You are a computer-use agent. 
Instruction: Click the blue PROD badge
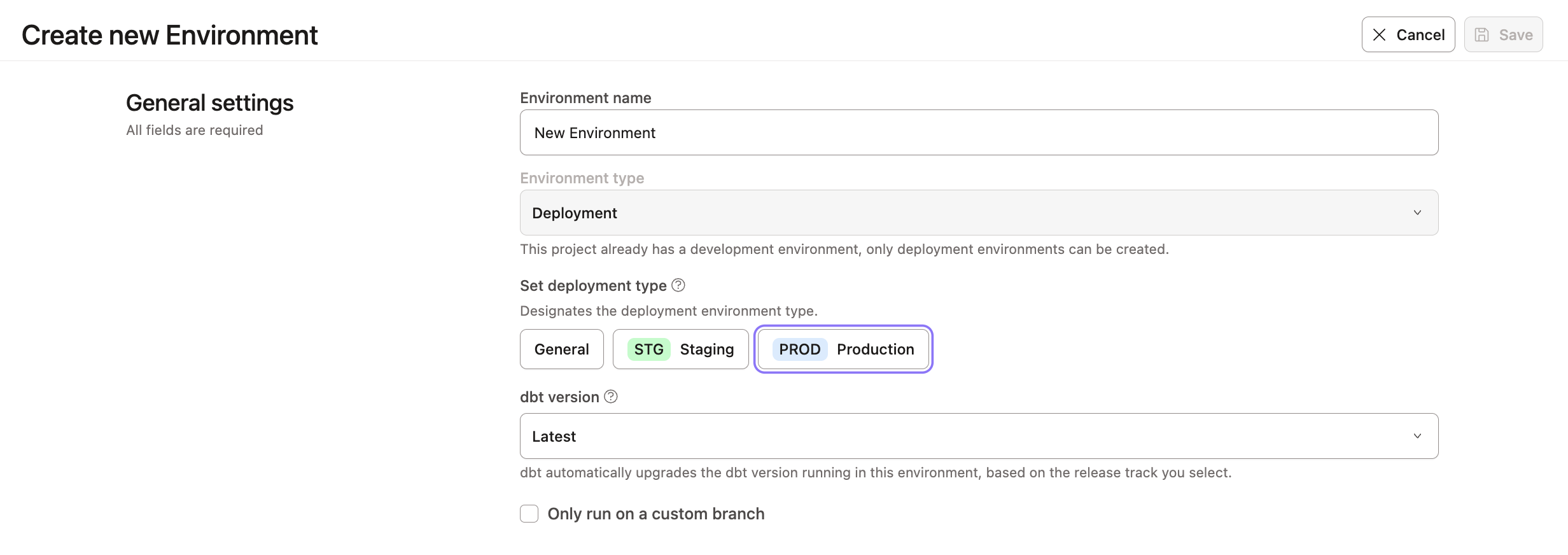coord(799,349)
